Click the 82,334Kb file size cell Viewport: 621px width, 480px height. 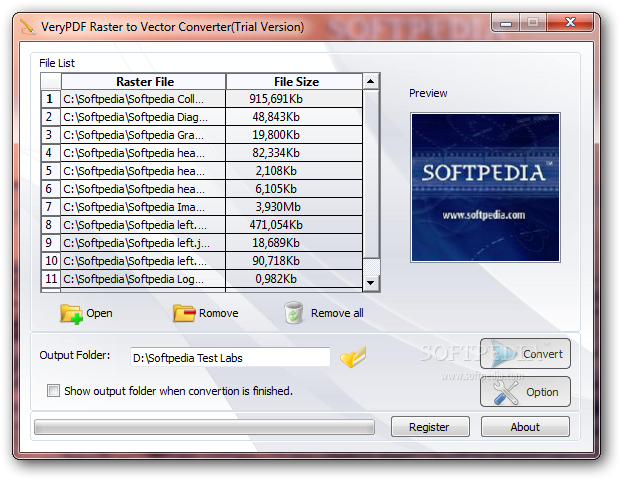tap(294, 153)
